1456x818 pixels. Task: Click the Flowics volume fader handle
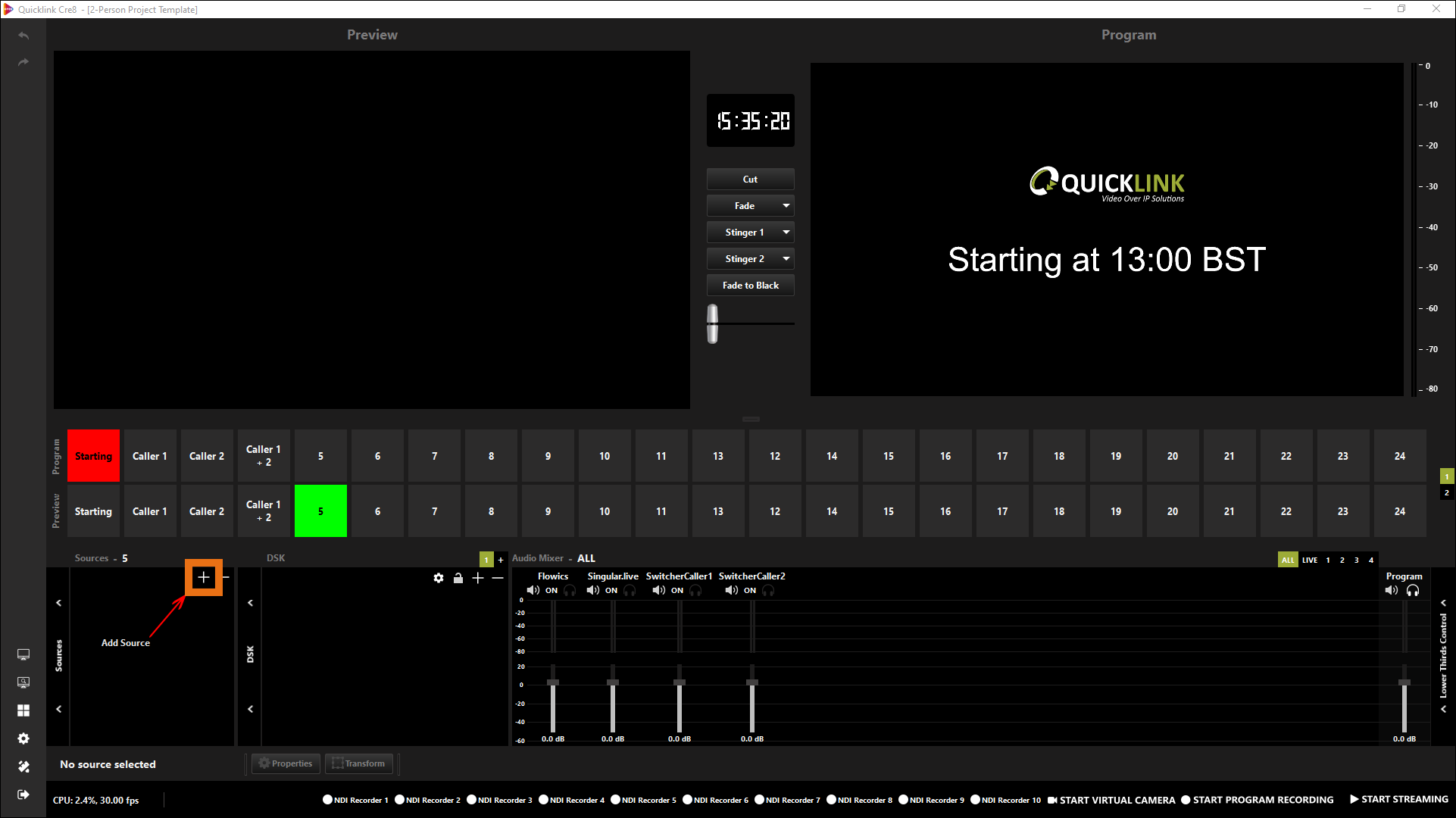553,682
